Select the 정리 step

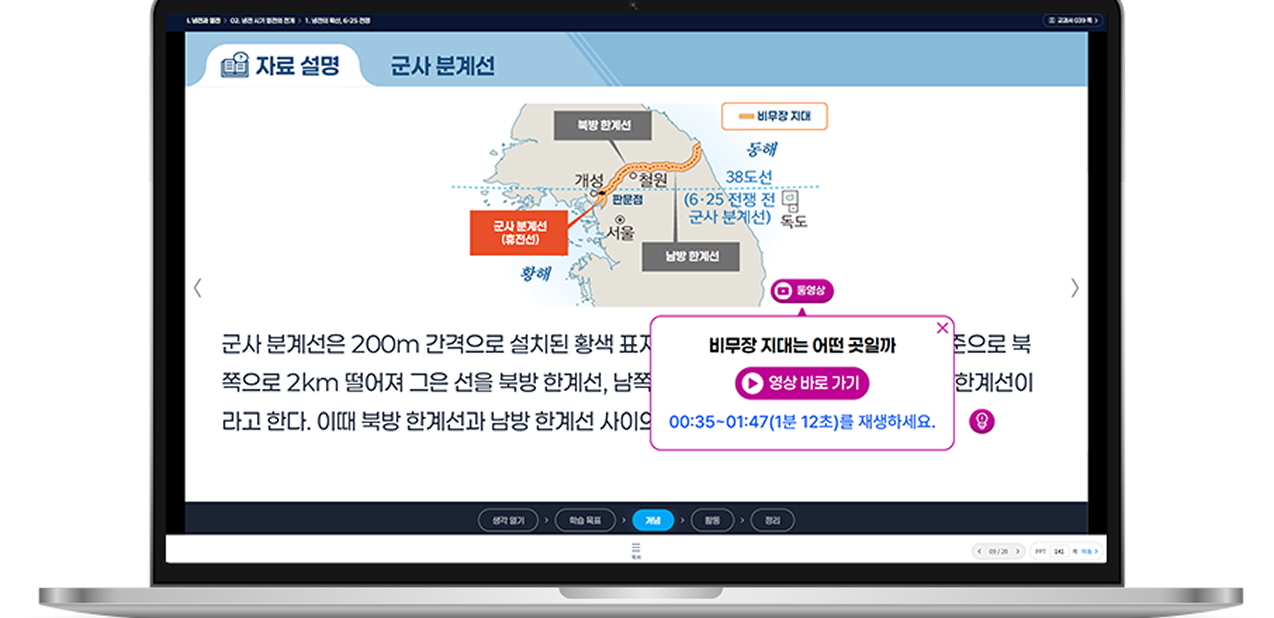pyautogui.click(x=773, y=520)
